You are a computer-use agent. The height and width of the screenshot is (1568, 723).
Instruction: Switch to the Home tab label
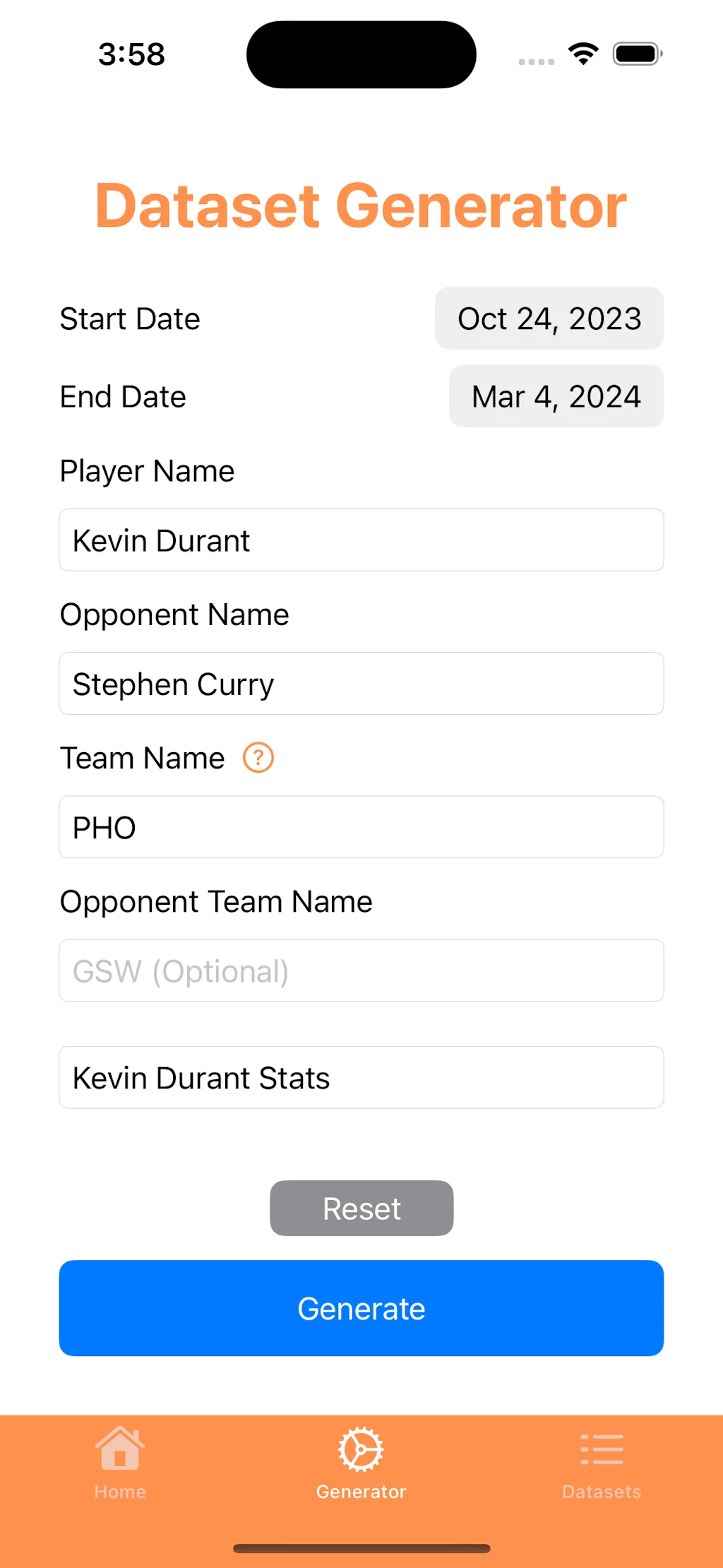[x=120, y=1492]
